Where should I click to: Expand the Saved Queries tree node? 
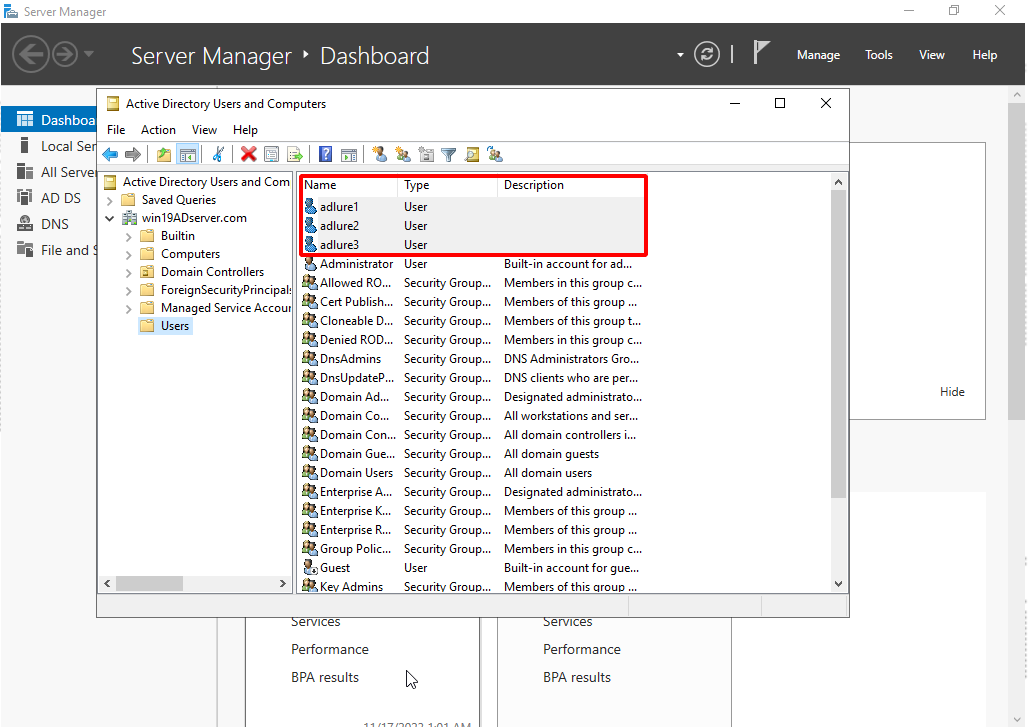109,200
